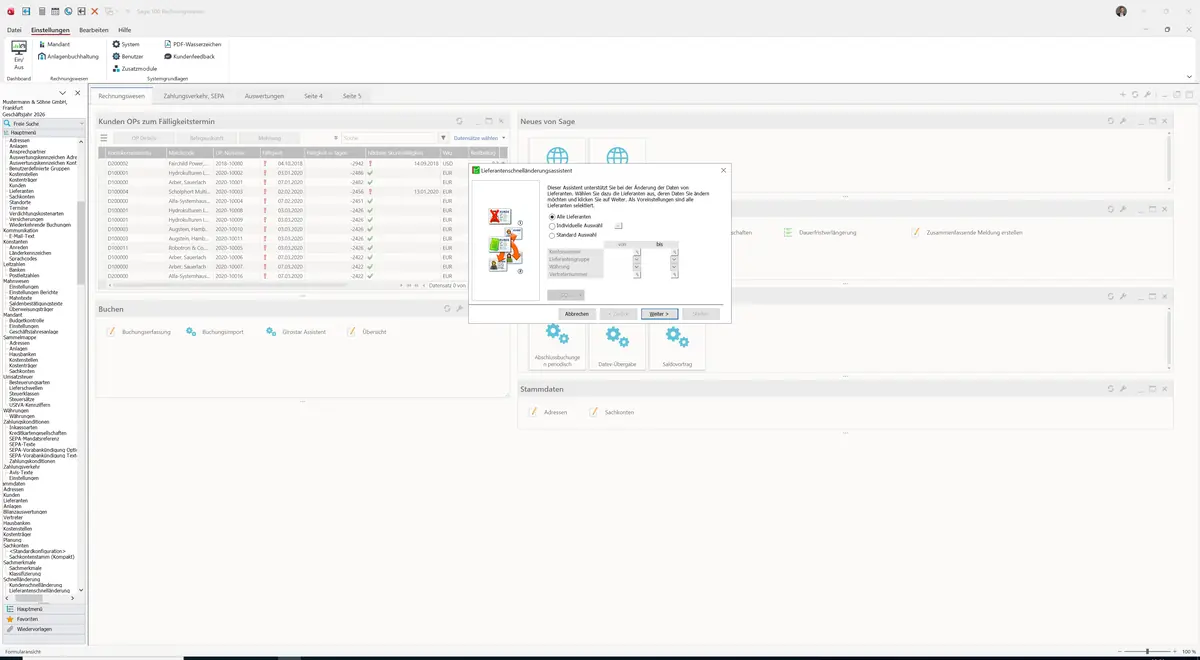Open PDF-Wasserzeichen settings
Screen dimensions: 1200x660
tap(193, 44)
